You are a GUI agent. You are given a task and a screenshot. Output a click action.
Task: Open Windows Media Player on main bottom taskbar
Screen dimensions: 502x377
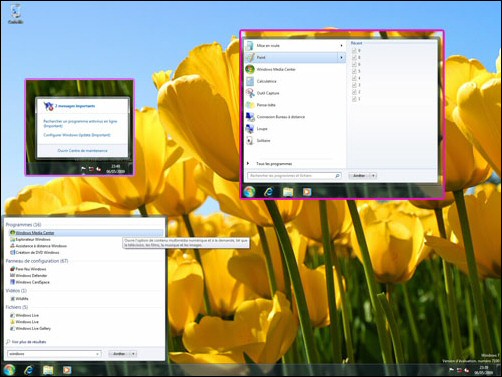(x=67, y=370)
